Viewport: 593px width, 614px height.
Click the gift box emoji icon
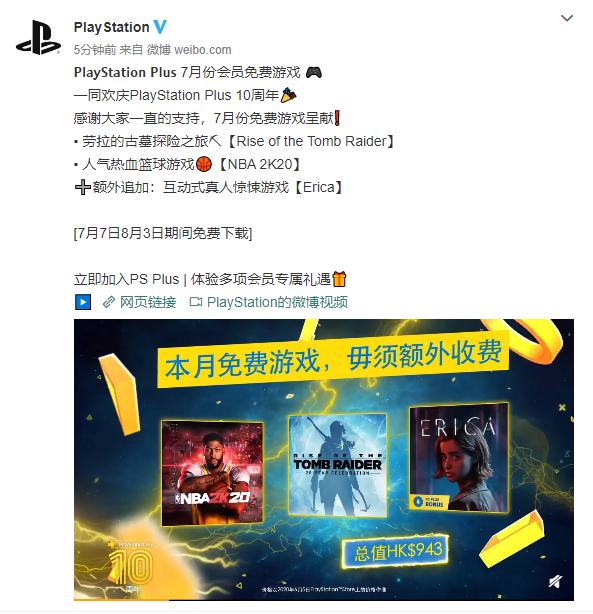point(340,279)
